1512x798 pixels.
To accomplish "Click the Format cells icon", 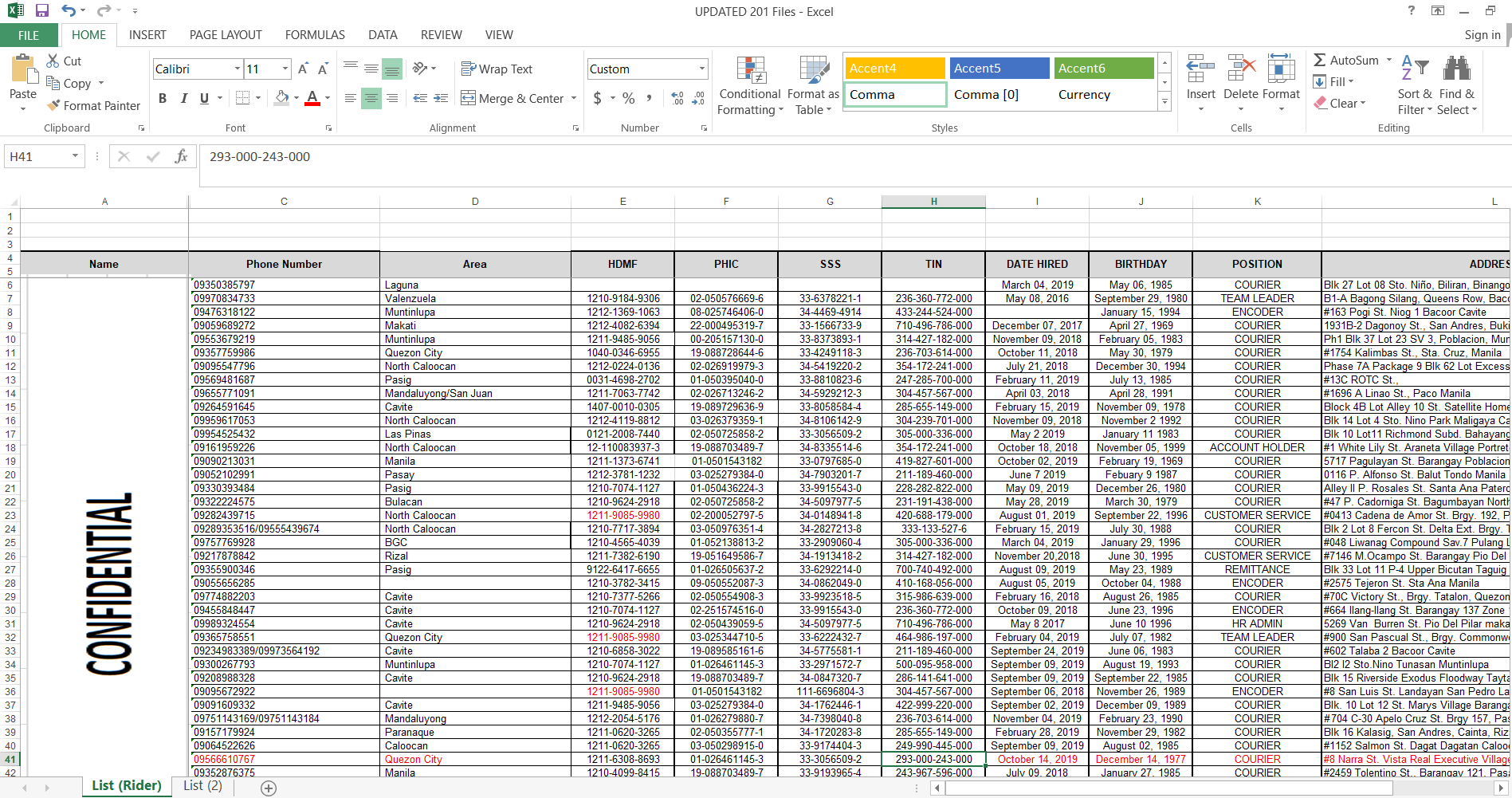I will click(x=1281, y=69).
